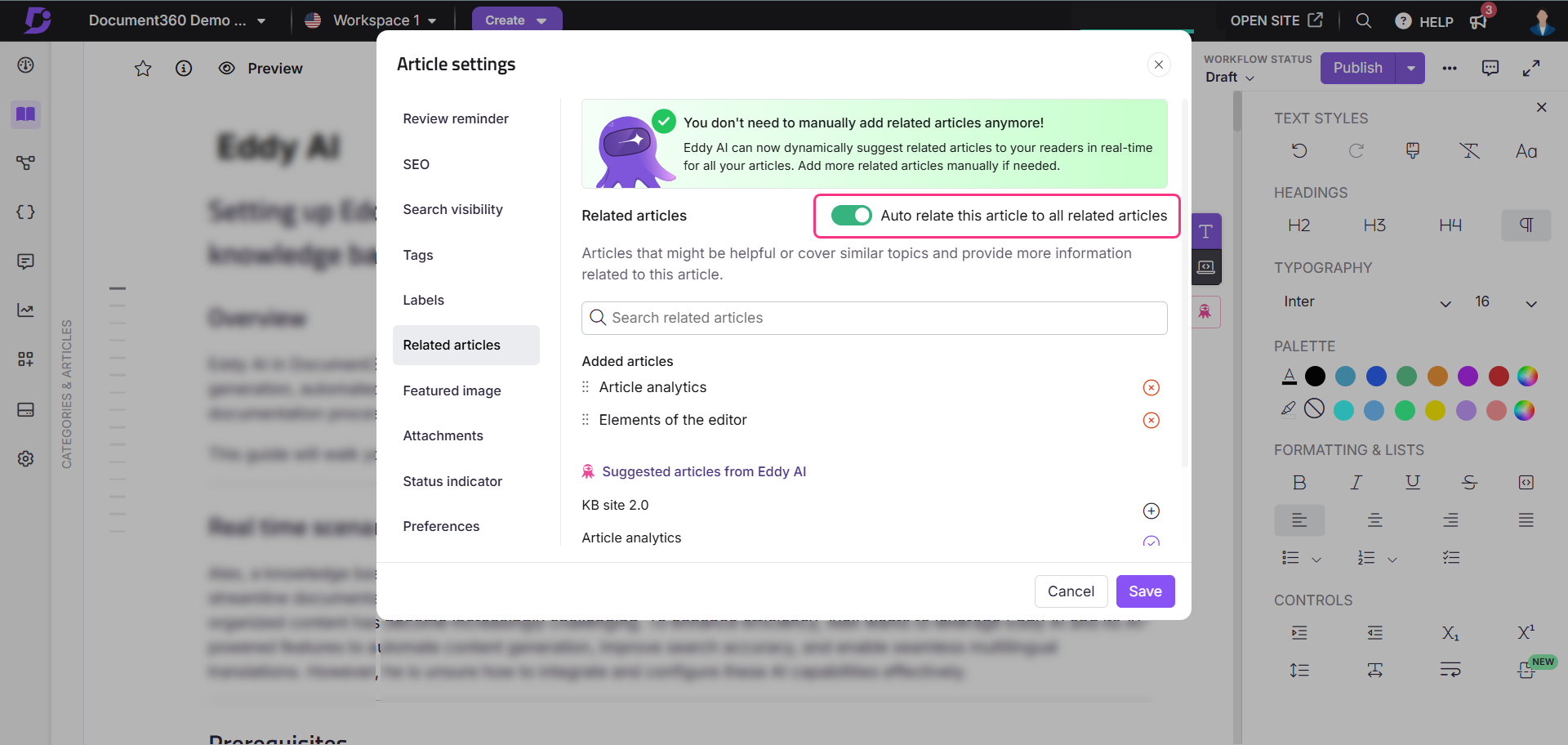
Task: Preview the article
Action: pyautogui.click(x=261, y=69)
